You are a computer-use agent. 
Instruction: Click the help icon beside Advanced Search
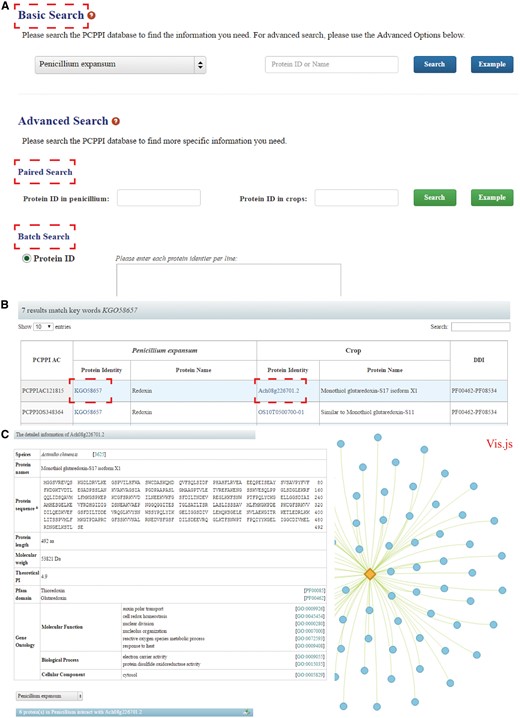pos(116,121)
